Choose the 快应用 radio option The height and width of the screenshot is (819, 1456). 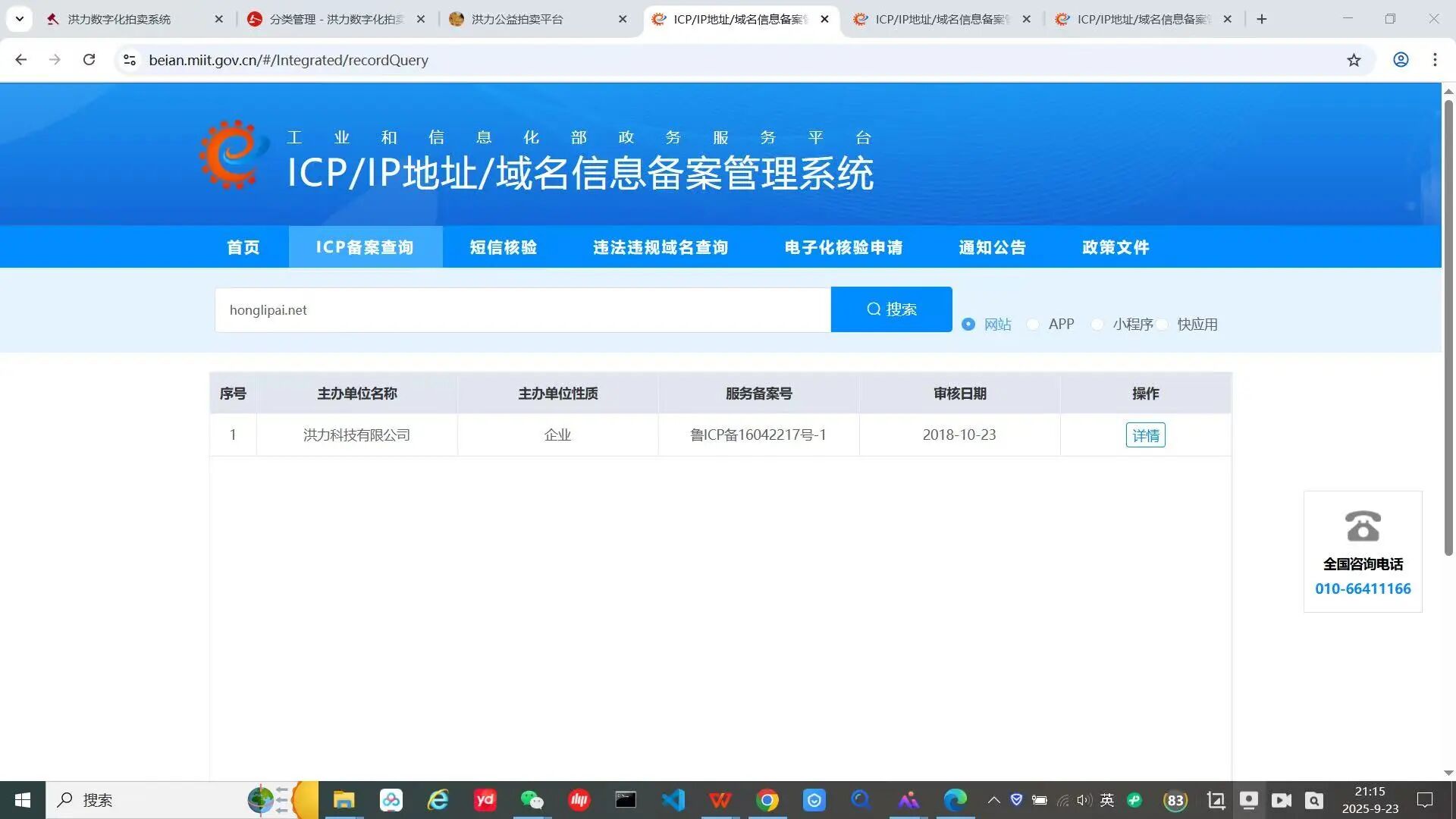coord(1163,325)
